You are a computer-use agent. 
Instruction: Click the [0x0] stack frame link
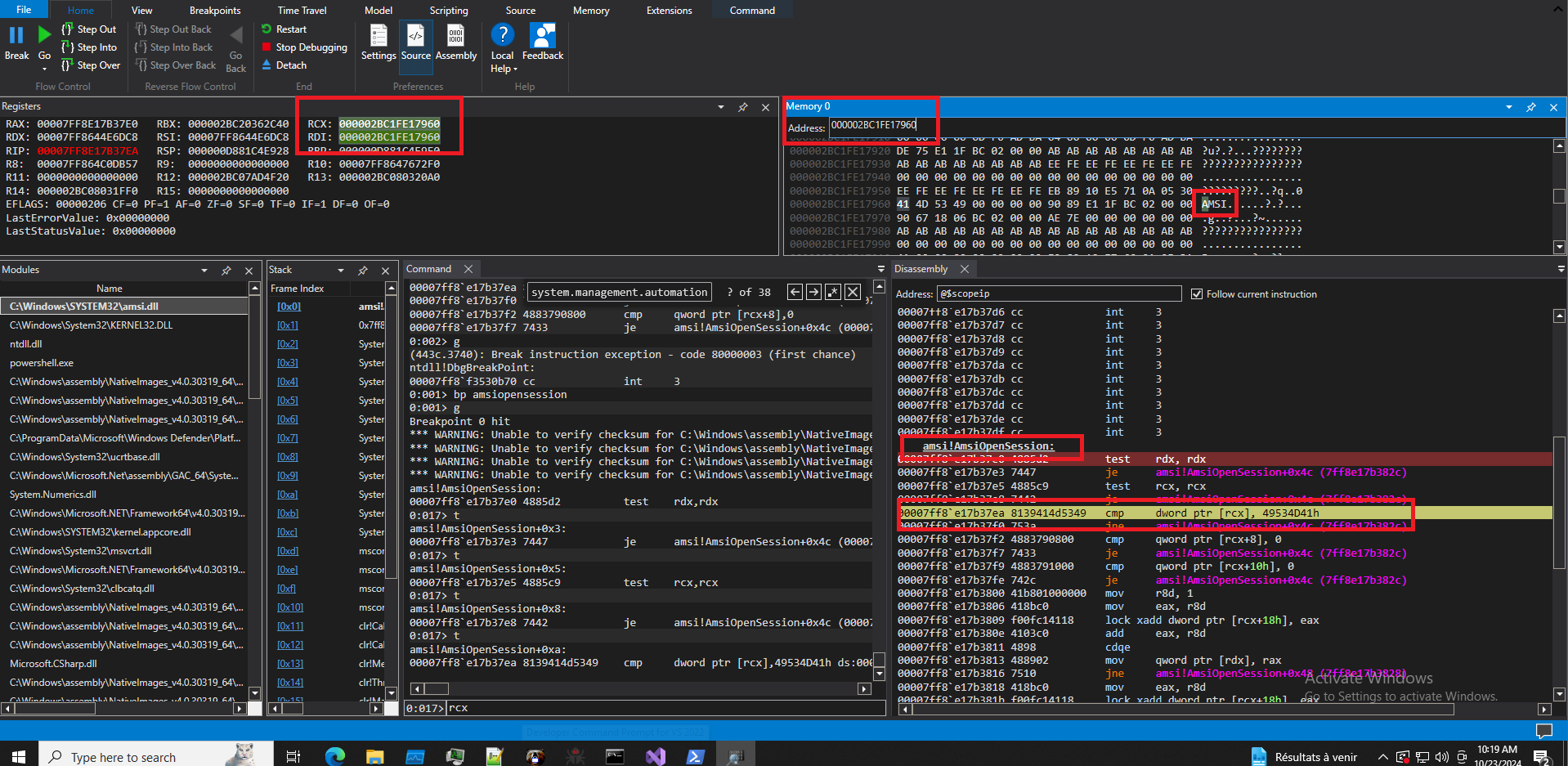coord(289,307)
